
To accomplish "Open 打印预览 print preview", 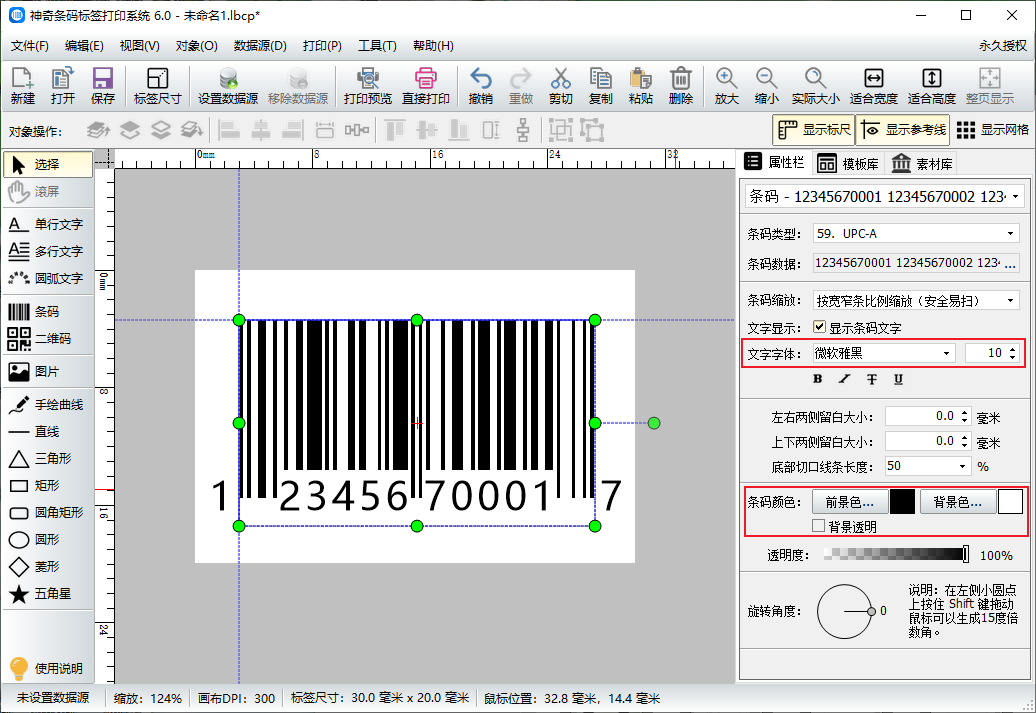I will point(367,86).
